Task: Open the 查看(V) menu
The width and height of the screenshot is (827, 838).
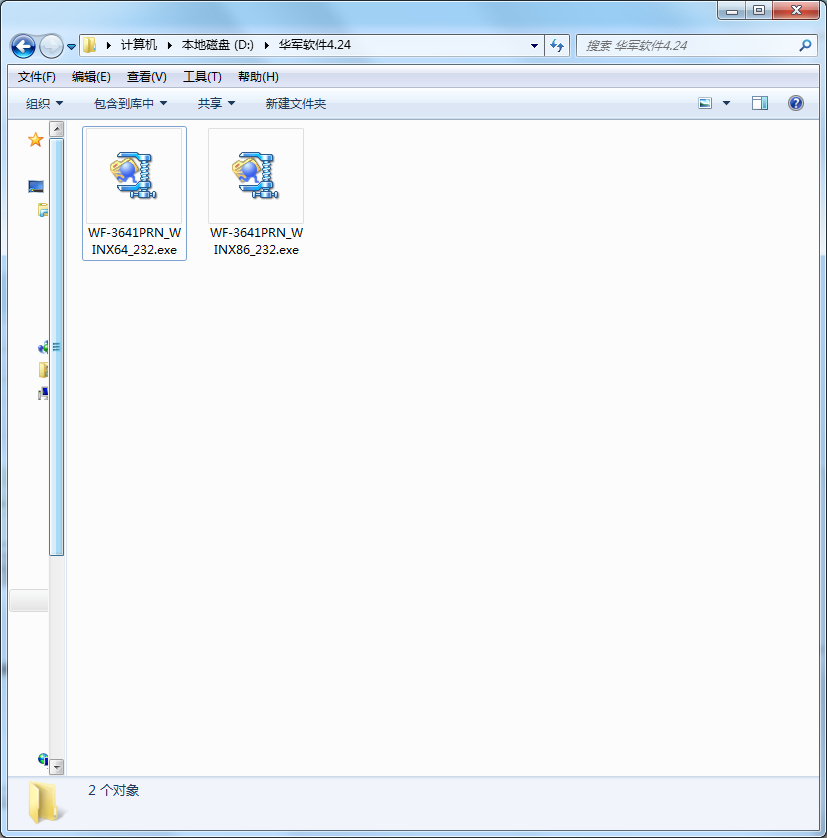Action: (x=146, y=77)
